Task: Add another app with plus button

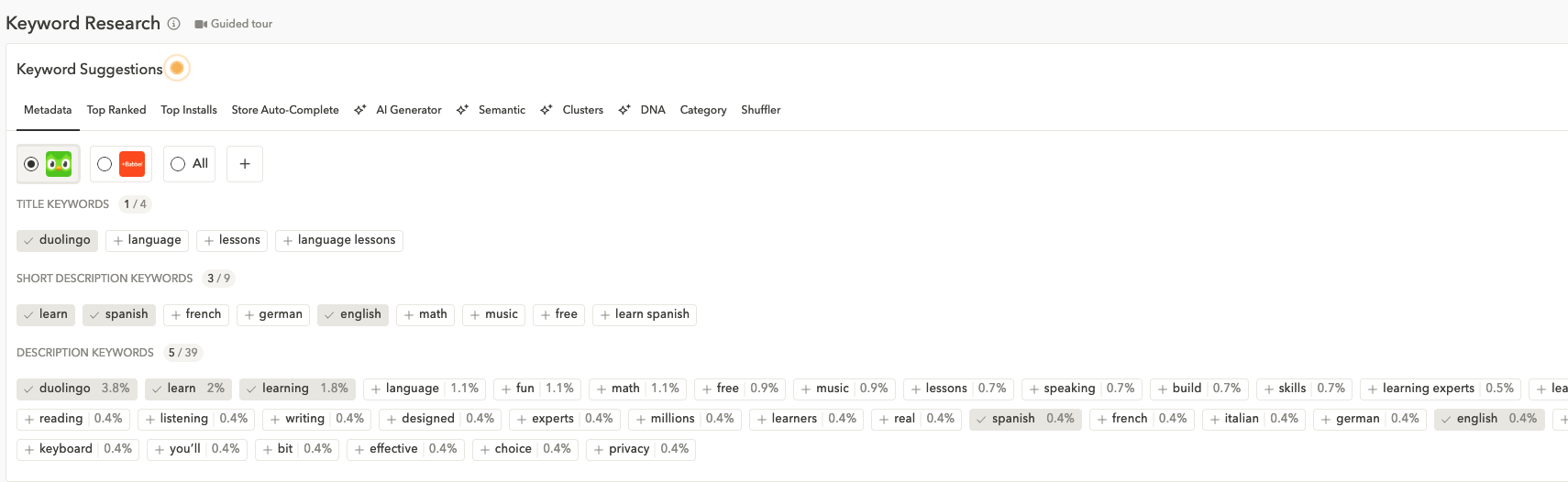Action: coord(245,164)
